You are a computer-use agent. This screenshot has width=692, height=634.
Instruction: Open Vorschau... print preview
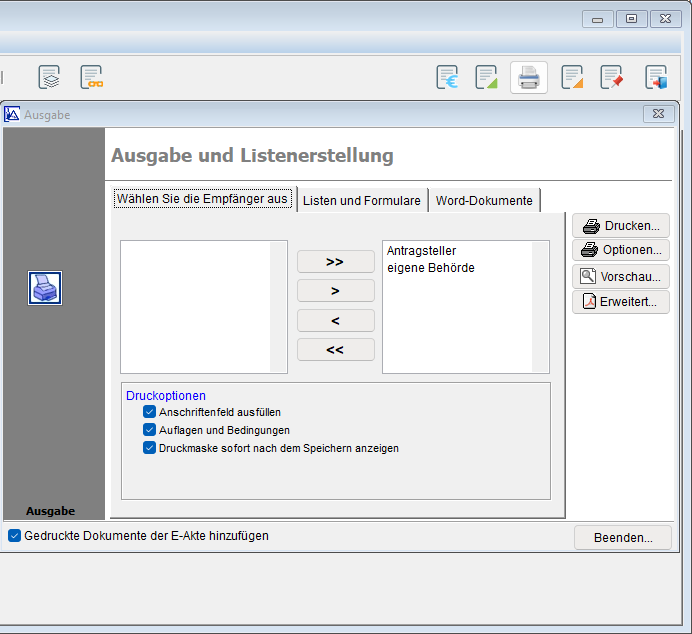(621, 276)
